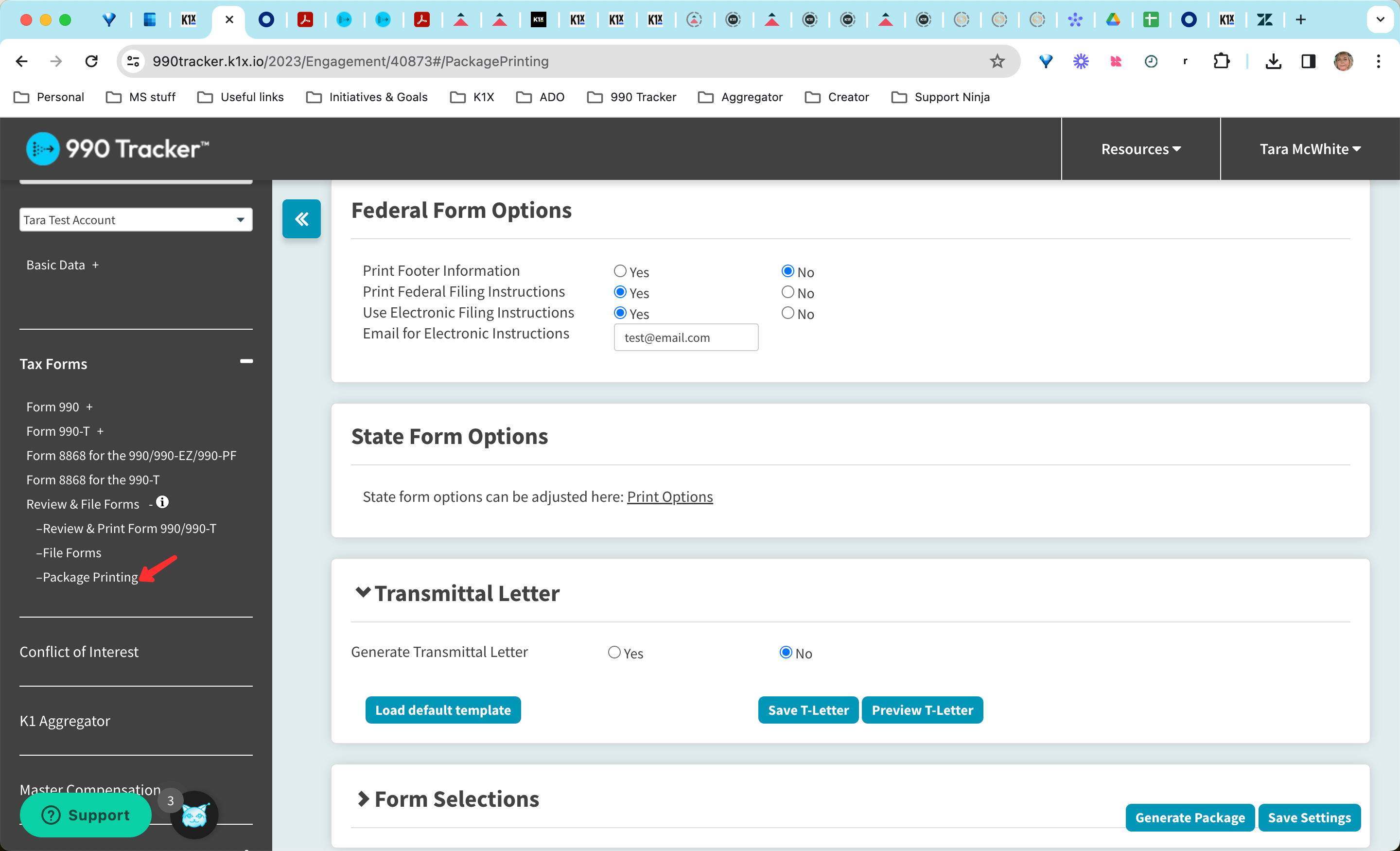This screenshot has height=851, width=1400.
Task: Open browser downloads icon
Action: pos(1273,61)
